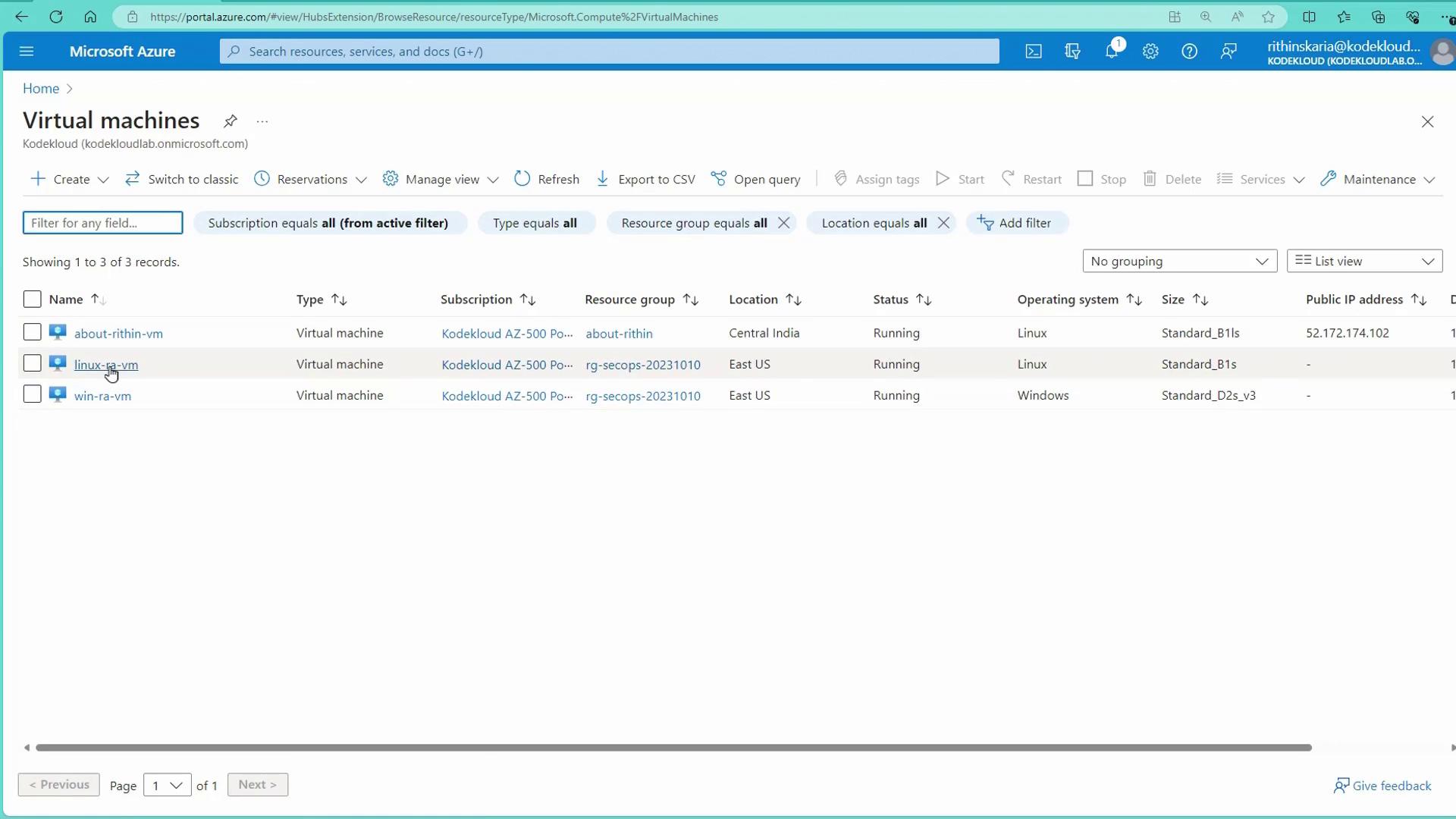Open Cloud Shell from the top bar
This screenshot has height=819, width=1456.
pyautogui.click(x=1034, y=52)
